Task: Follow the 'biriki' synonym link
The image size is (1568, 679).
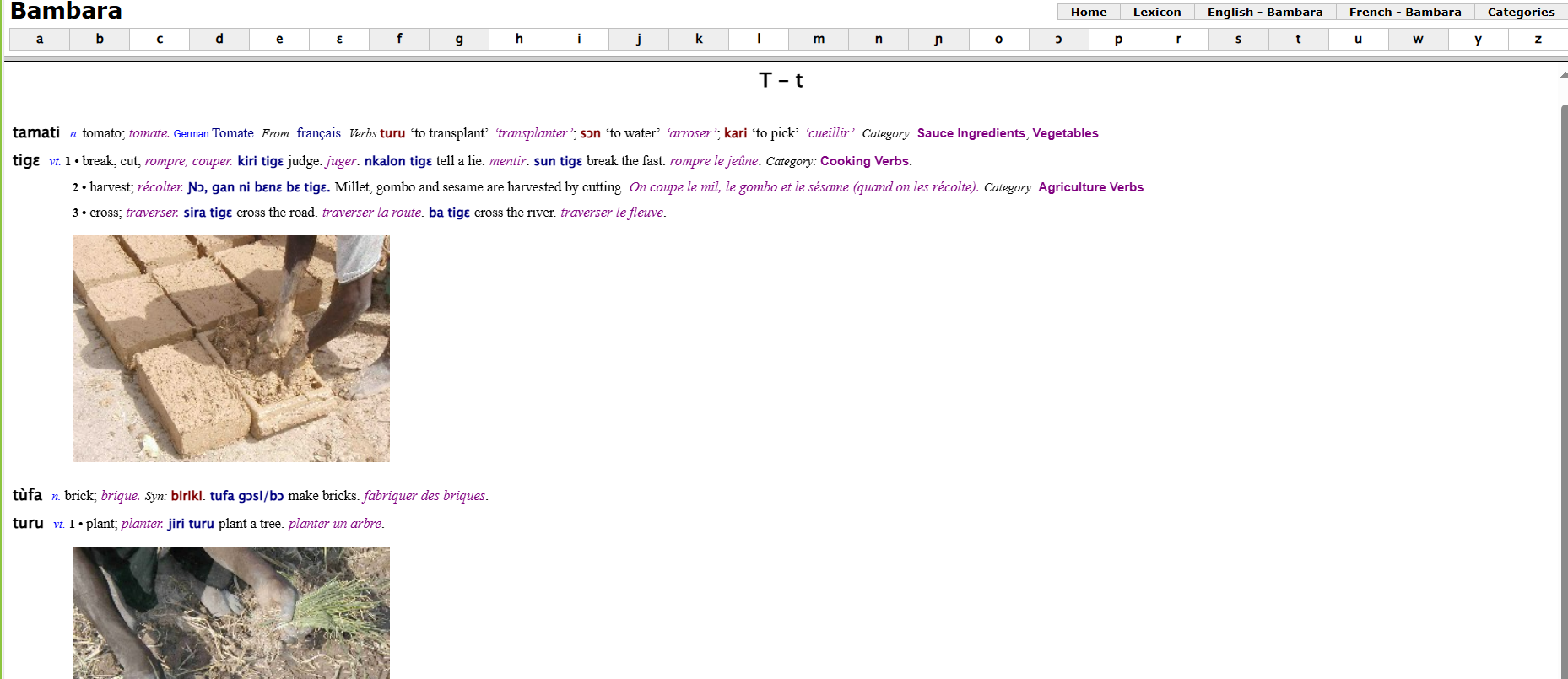Action: [x=187, y=496]
